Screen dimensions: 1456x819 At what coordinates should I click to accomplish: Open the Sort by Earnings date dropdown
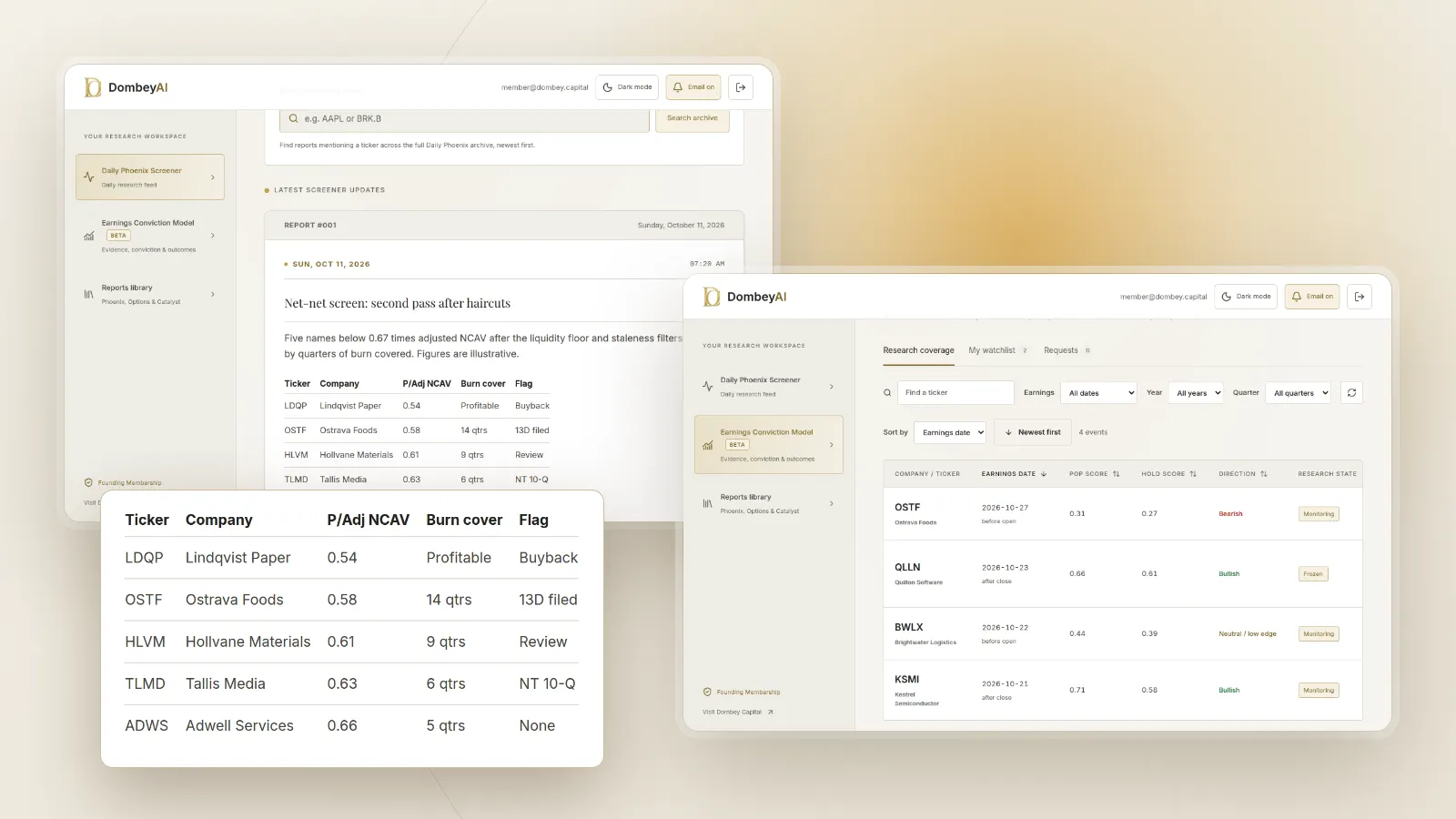pyautogui.click(x=951, y=432)
